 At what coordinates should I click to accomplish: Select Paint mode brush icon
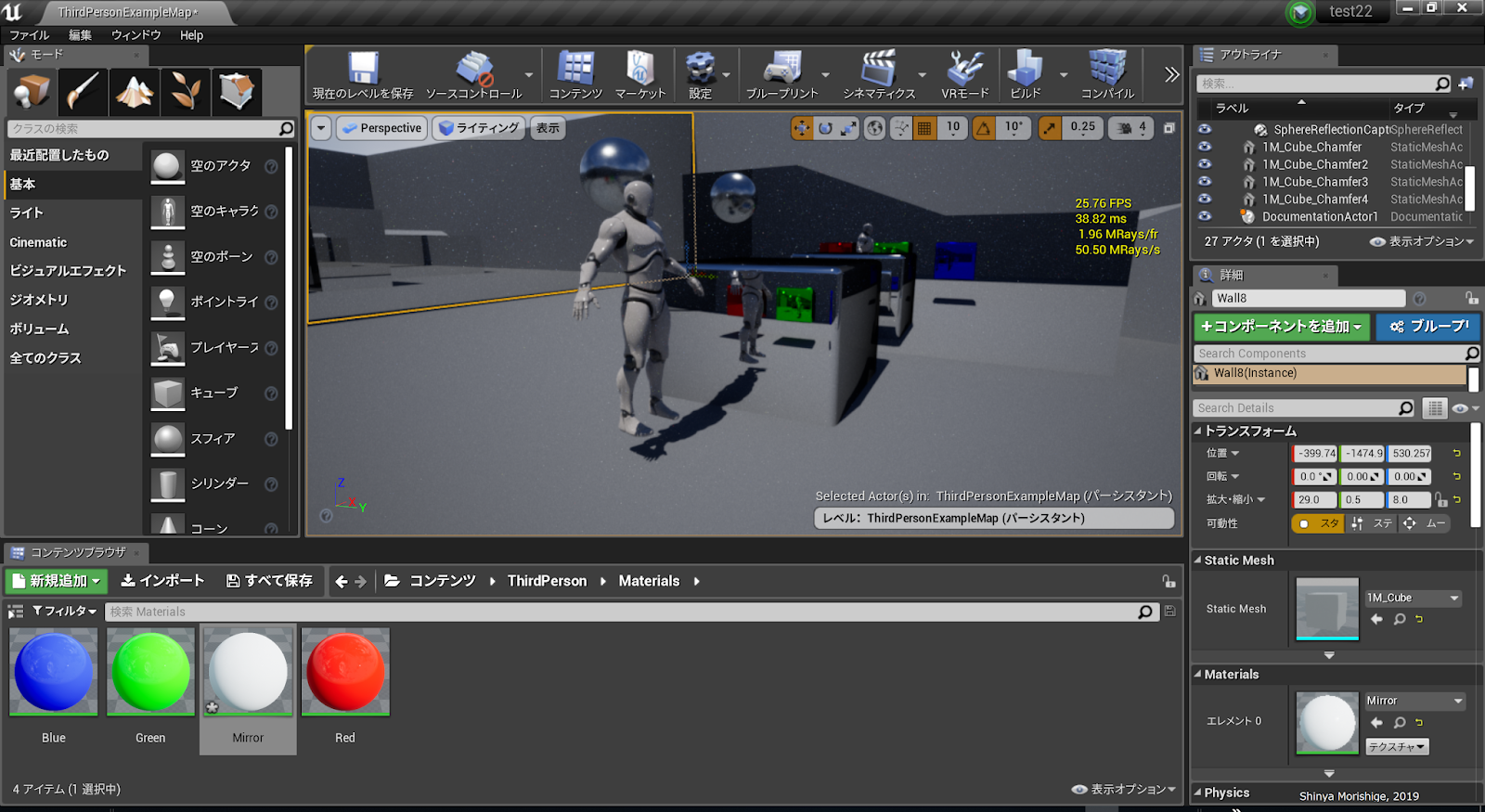coord(83,91)
